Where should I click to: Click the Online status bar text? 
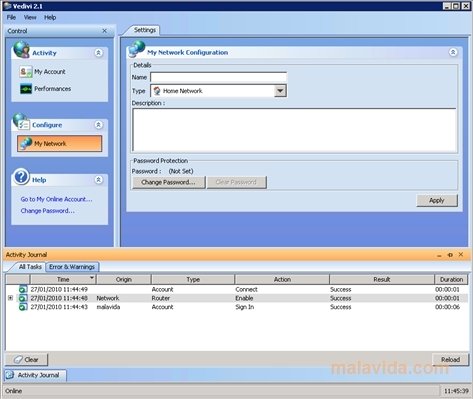pos(14,391)
